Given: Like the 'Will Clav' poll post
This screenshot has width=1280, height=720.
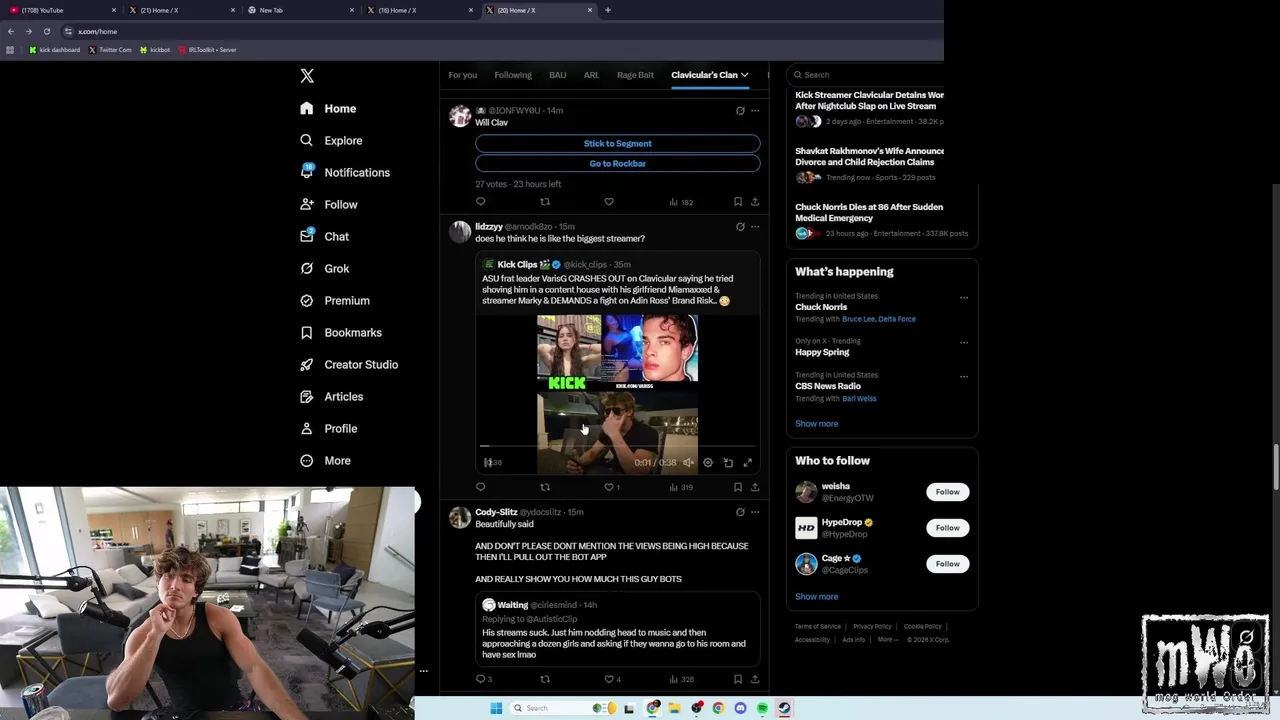Looking at the screenshot, I should click(609, 202).
